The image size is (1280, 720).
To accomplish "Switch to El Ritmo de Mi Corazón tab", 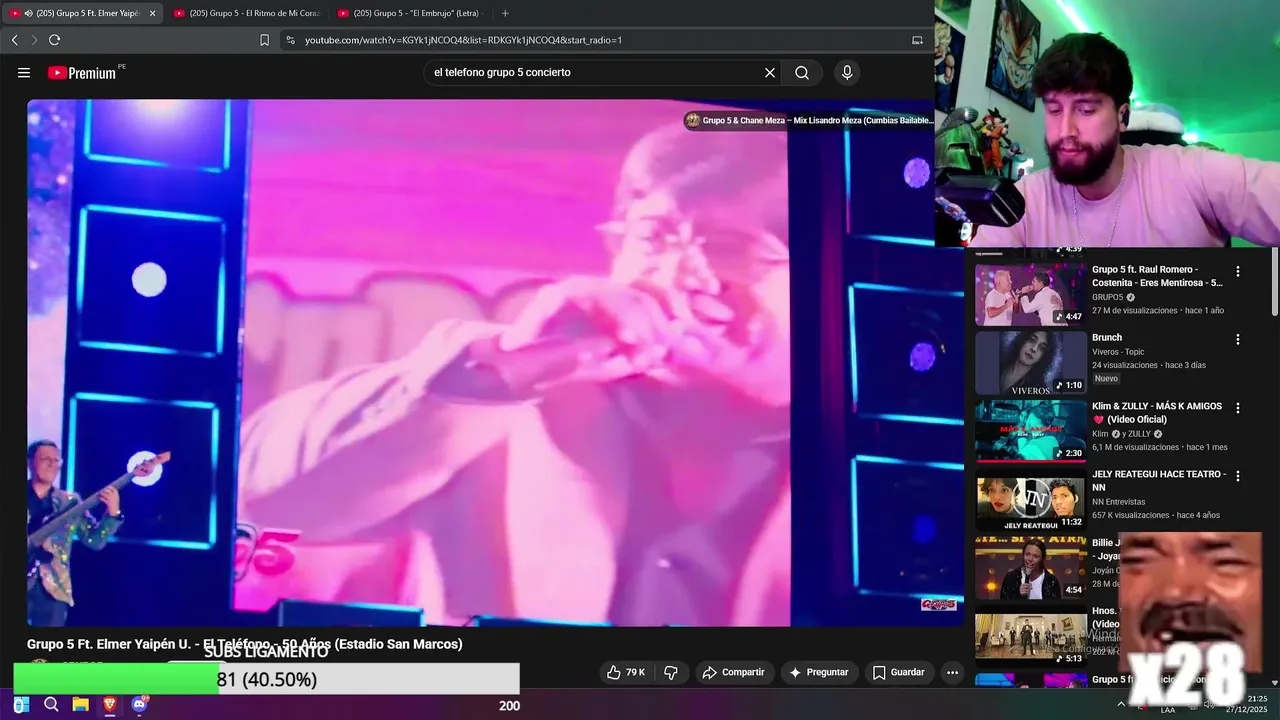I will [x=246, y=13].
